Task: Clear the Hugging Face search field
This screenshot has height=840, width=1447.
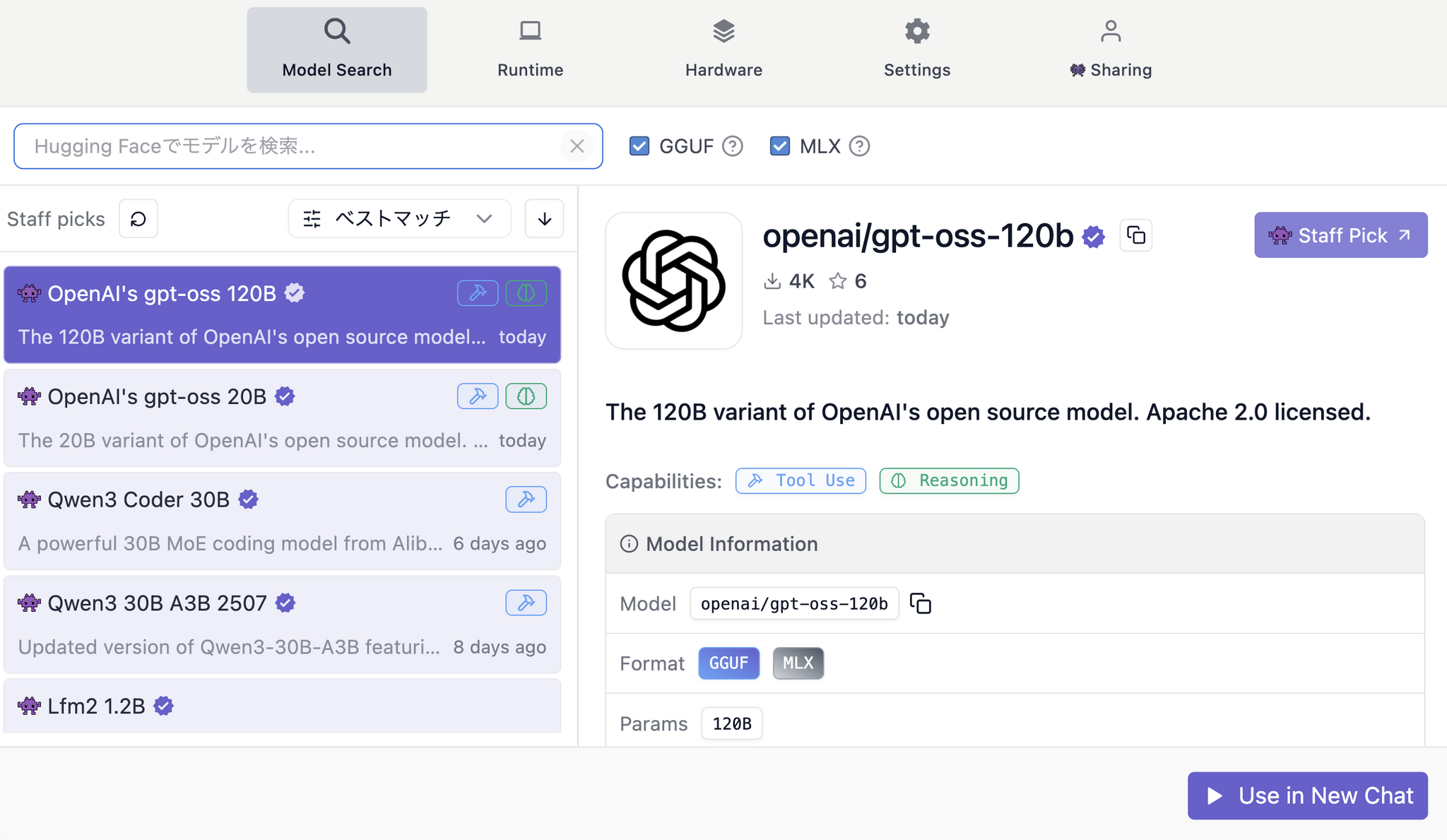Action: coord(577,146)
